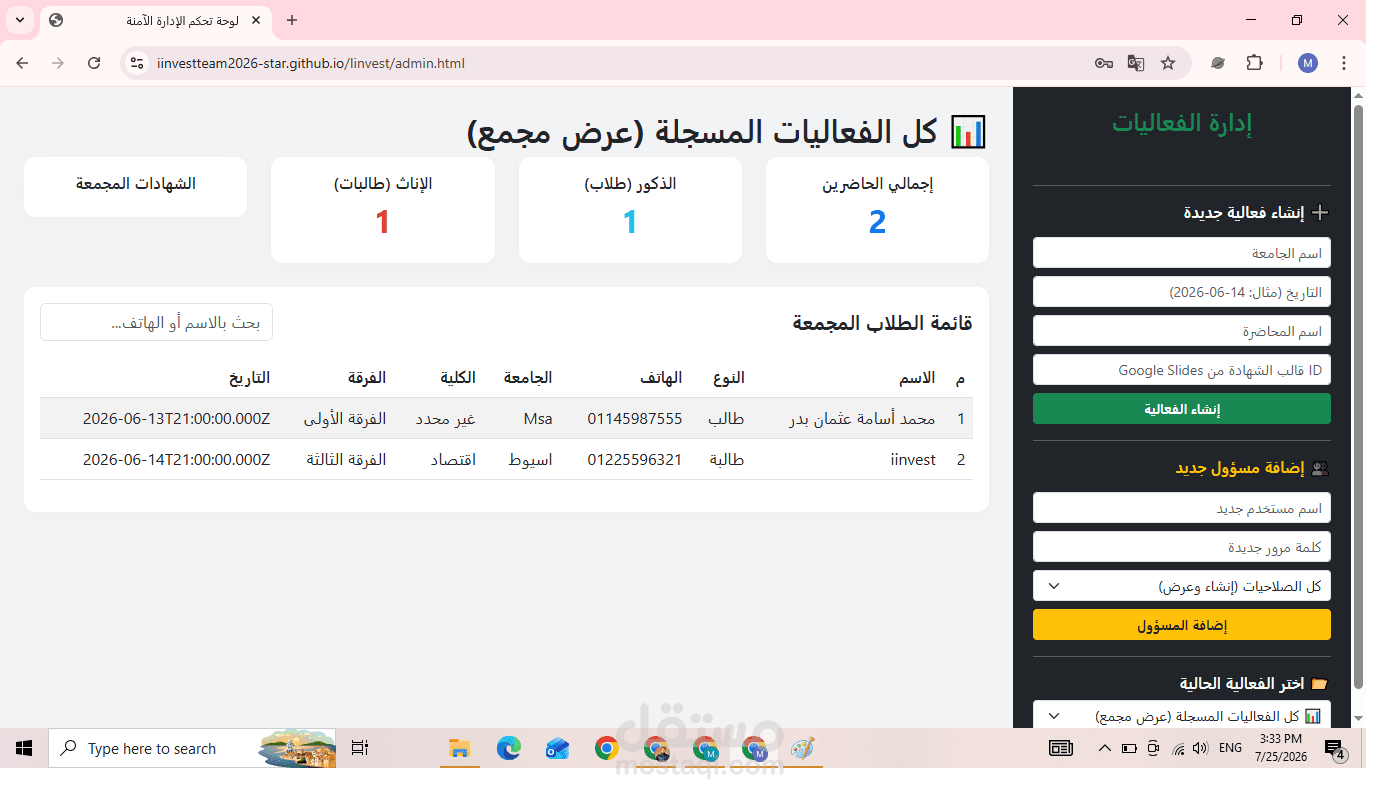Click phone number 01145987555
This screenshot has height=796, width=1400.
tap(634, 418)
